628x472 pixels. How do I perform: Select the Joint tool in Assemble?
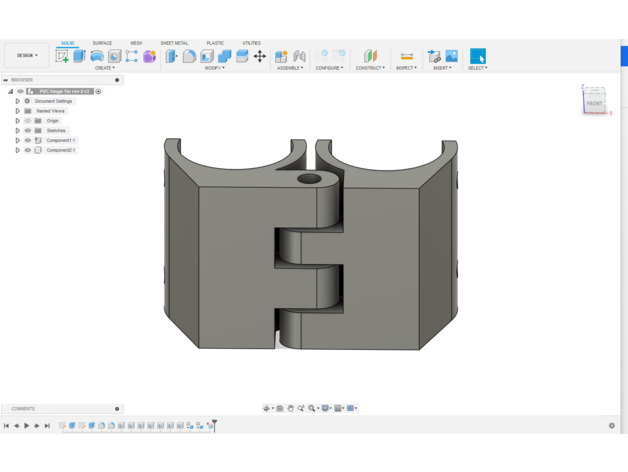click(299, 57)
